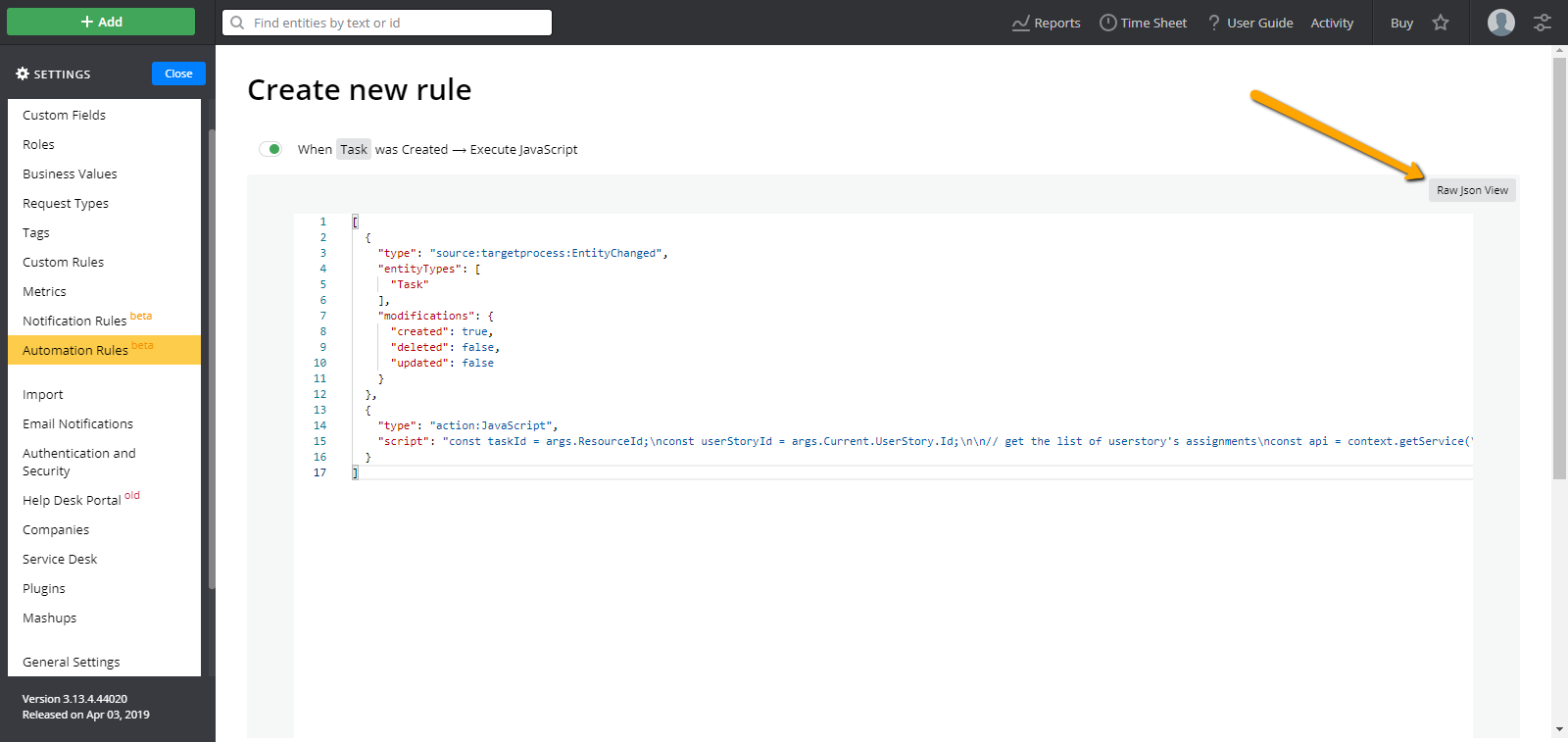The height and width of the screenshot is (742, 1568).
Task: Click the "script" code line 15
Action: coord(924,441)
